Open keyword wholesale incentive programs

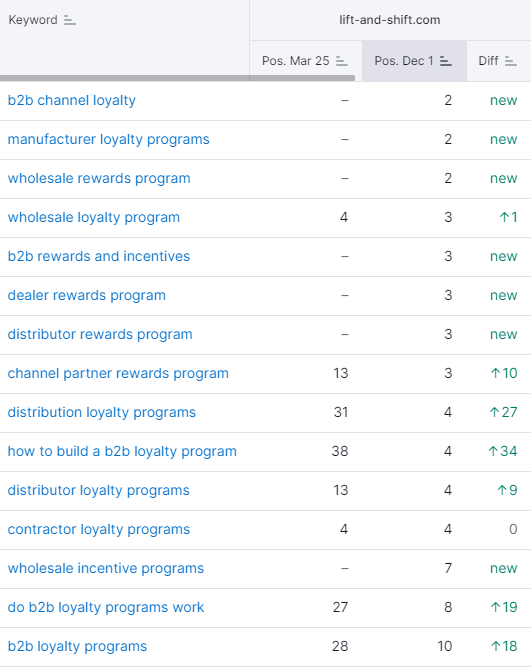[106, 568]
